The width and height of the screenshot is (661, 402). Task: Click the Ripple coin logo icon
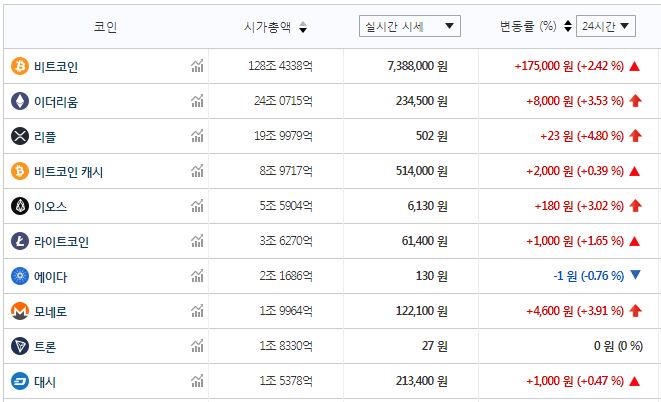click(19, 136)
